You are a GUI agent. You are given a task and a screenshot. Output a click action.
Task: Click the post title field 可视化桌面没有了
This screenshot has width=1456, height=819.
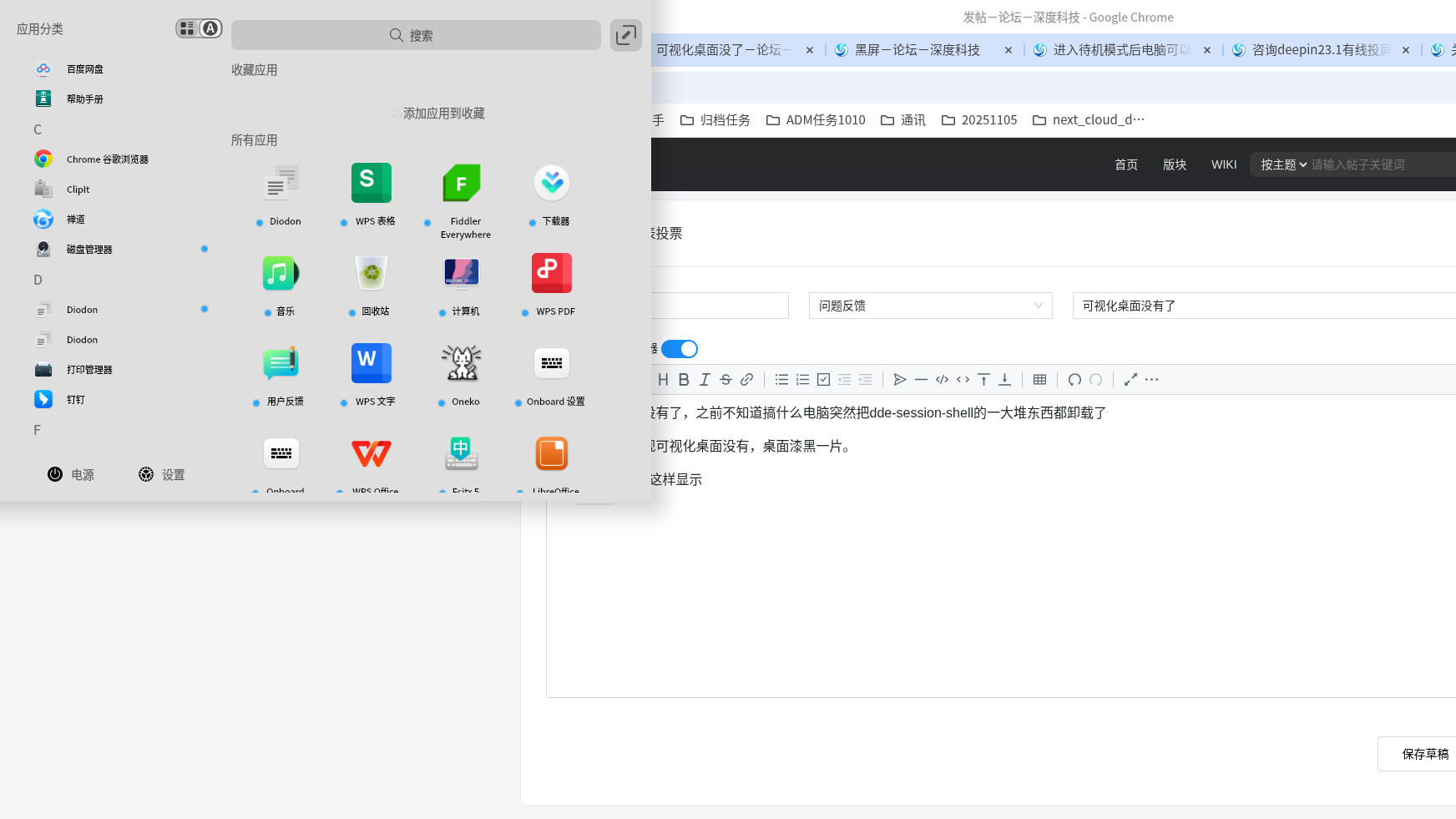[1264, 306]
